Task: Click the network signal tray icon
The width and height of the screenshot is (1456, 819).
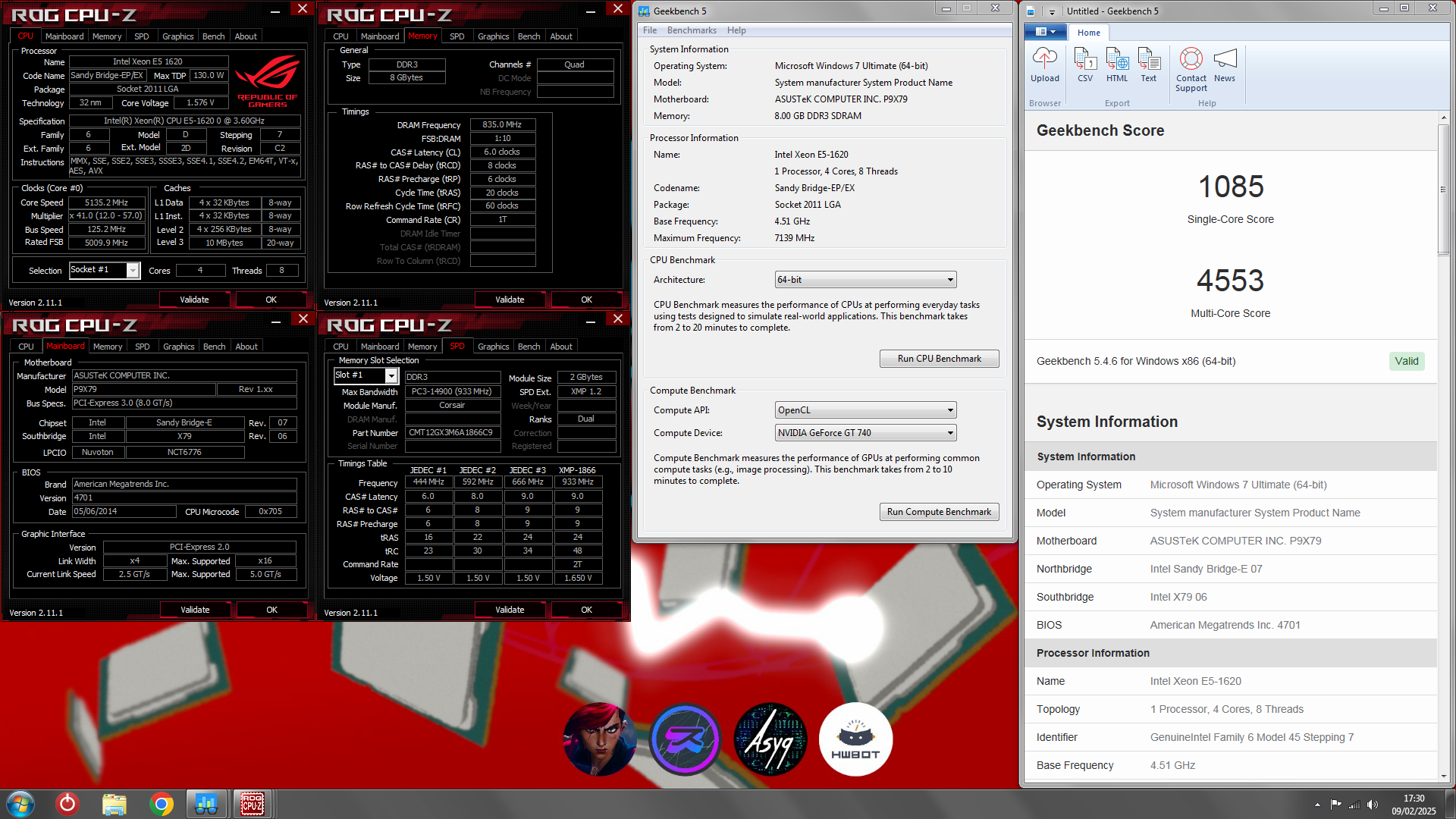Action: 1354,805
